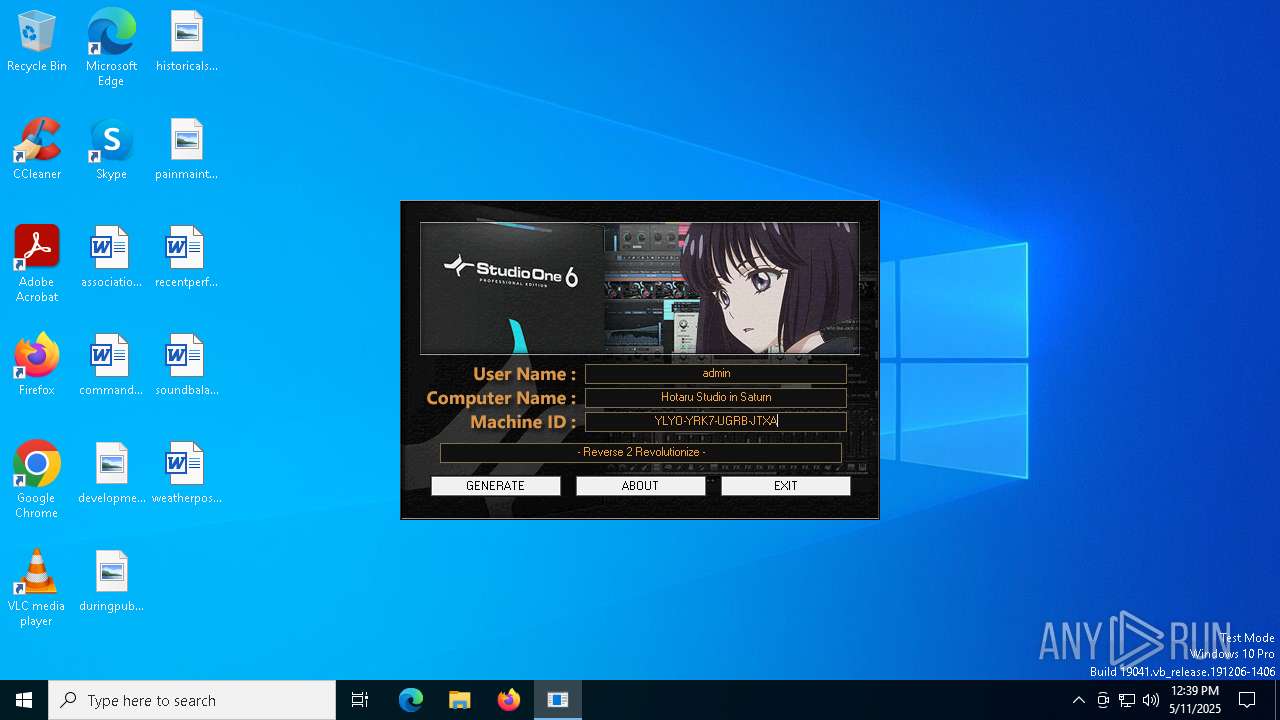
Task: Select the soundbala Word document icon
Action: [186, 366]
